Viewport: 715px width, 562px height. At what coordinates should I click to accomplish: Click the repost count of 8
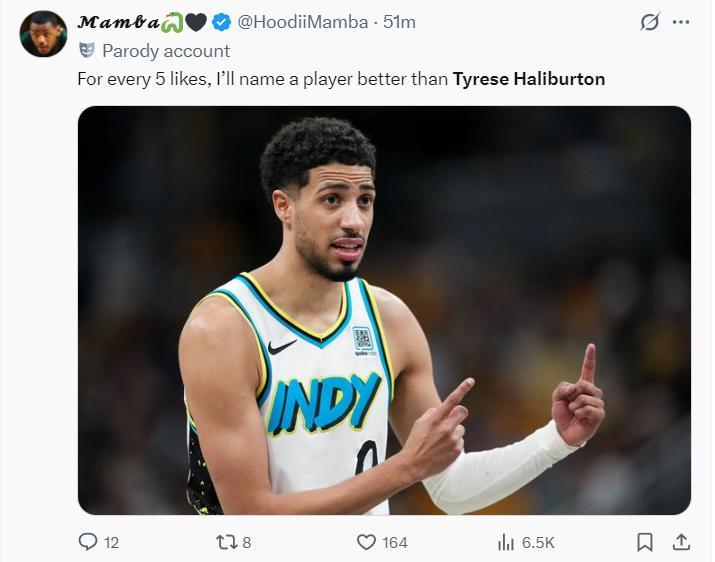pos(246,542)
